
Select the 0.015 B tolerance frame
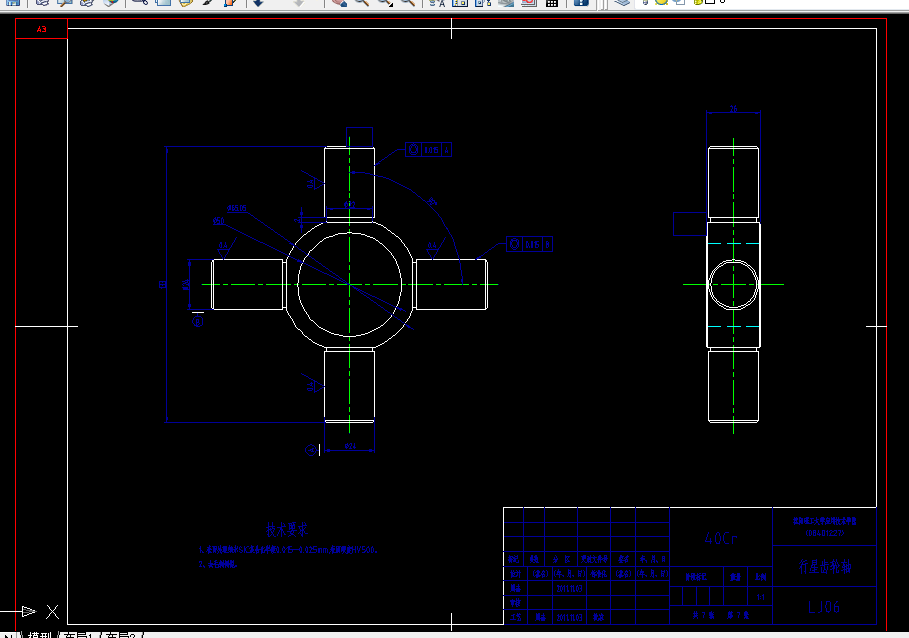pyautogui.click(x=529, y=245)
